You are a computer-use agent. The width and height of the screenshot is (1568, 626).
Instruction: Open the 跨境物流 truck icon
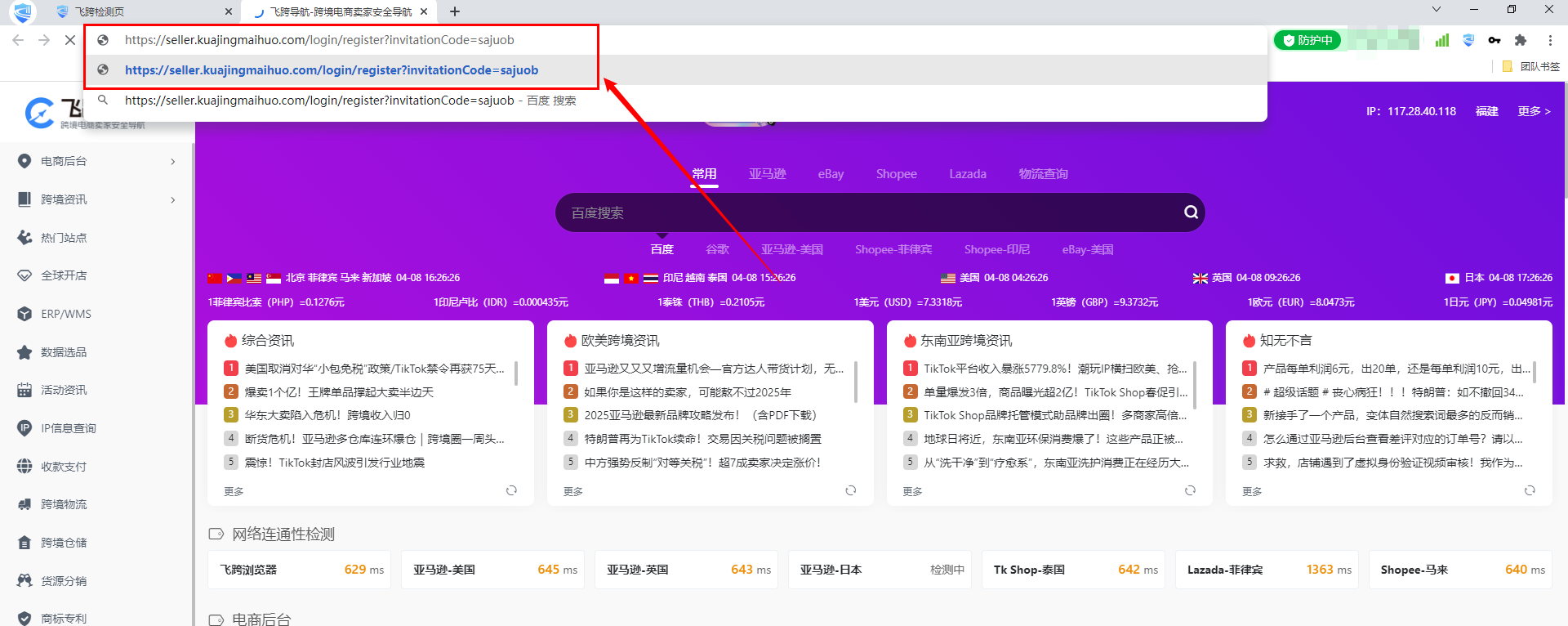click(x=24, y=504)
